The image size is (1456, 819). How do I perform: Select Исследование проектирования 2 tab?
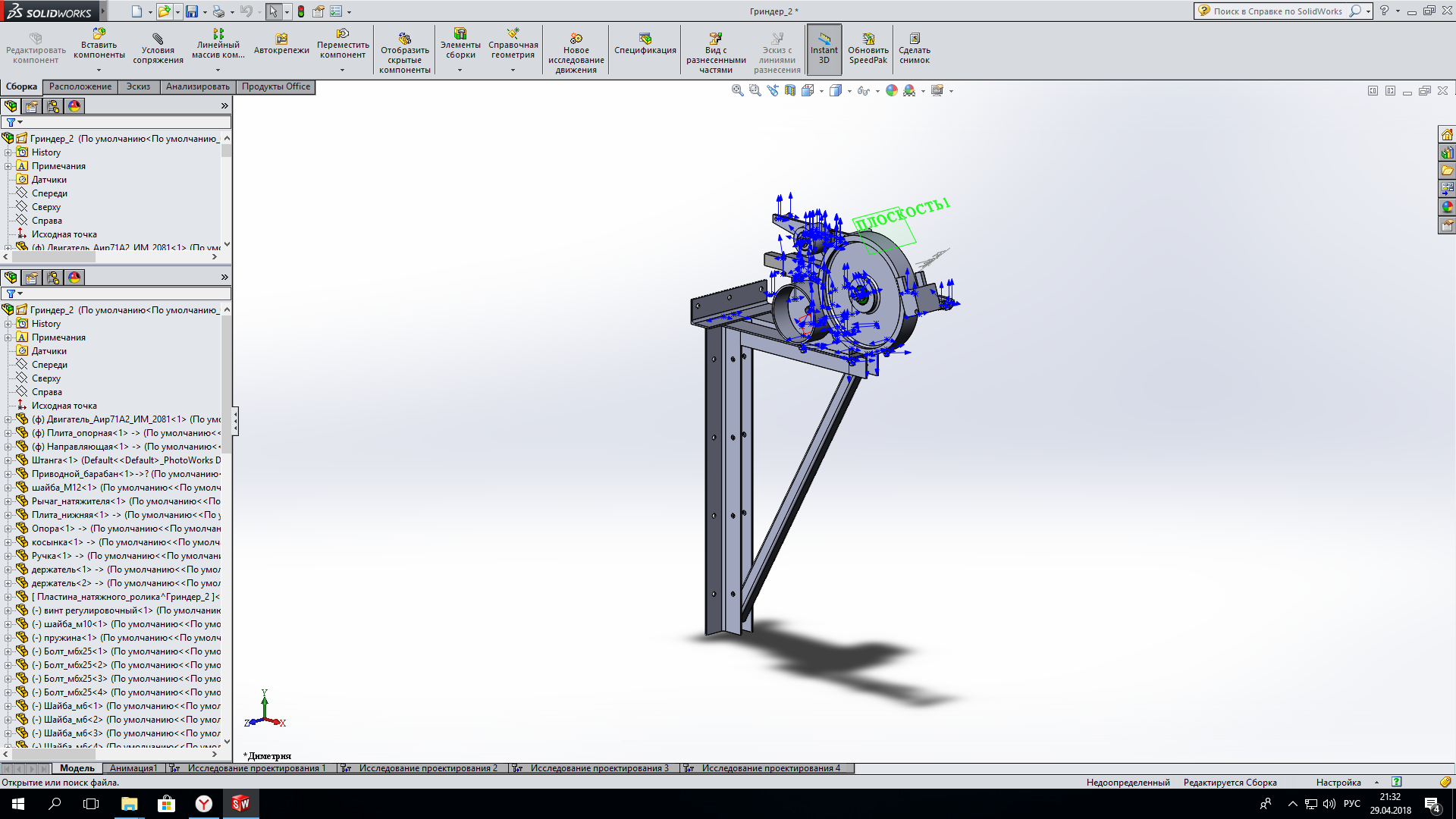pos(428,768)
